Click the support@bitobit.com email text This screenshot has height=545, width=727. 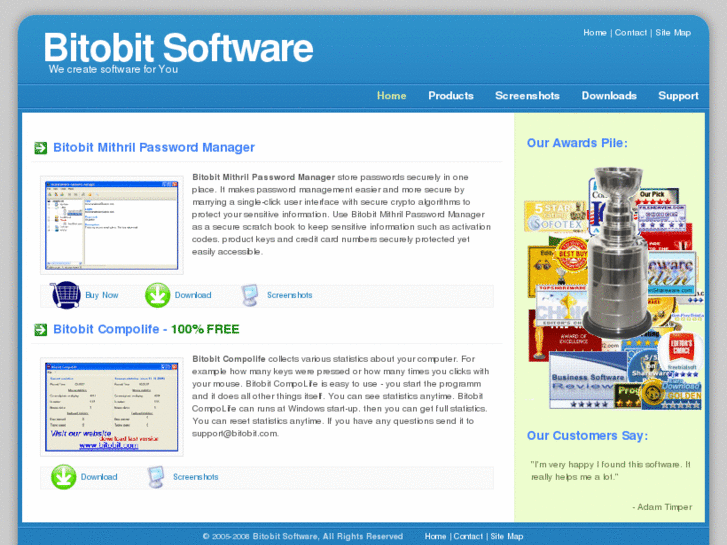(x=235, y=434)
